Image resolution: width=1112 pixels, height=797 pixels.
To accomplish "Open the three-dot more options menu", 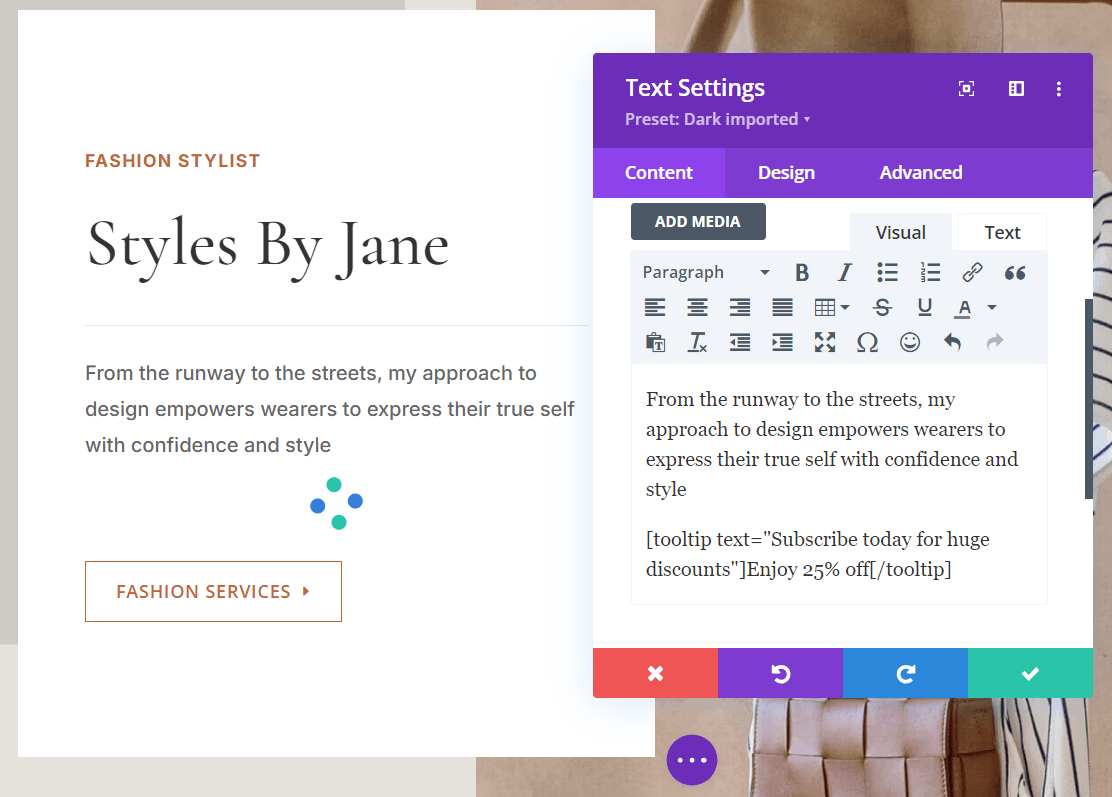I will click(1059, 89).
